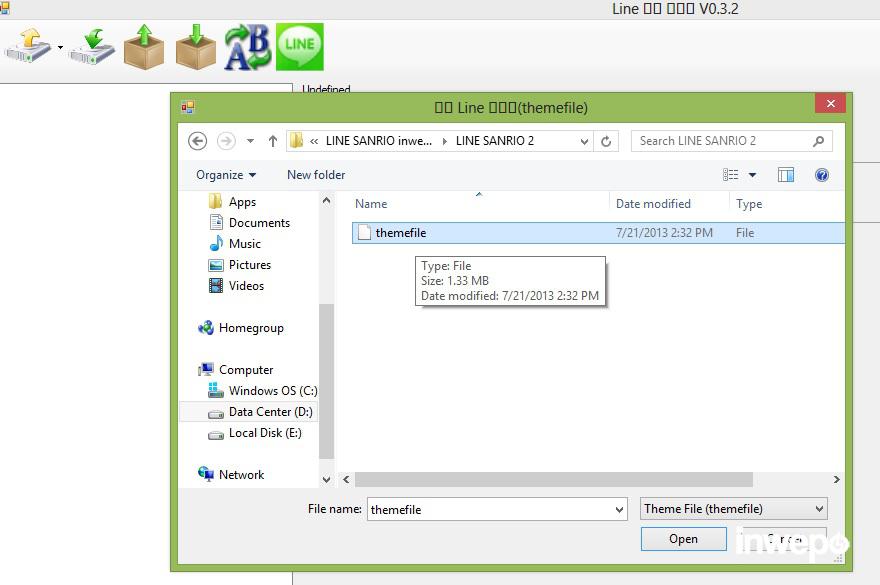880x585 pixels.
Task: Open Local Disk (E:) drive
Action: (265, 433)
